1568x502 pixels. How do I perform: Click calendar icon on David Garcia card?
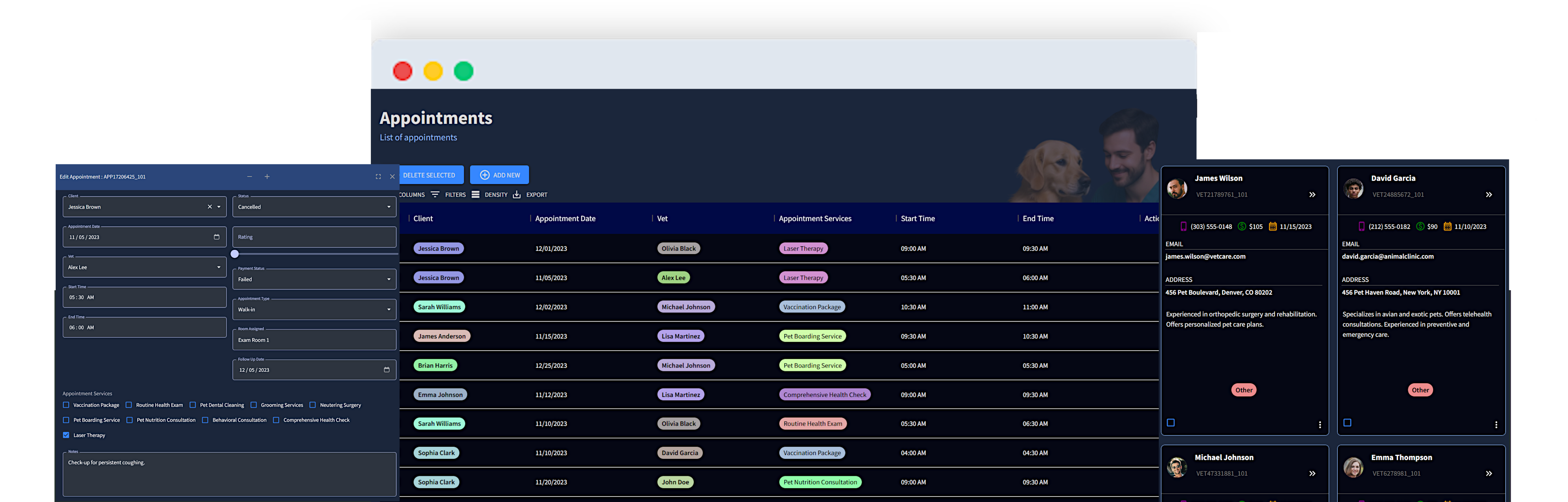[1448, 226]
